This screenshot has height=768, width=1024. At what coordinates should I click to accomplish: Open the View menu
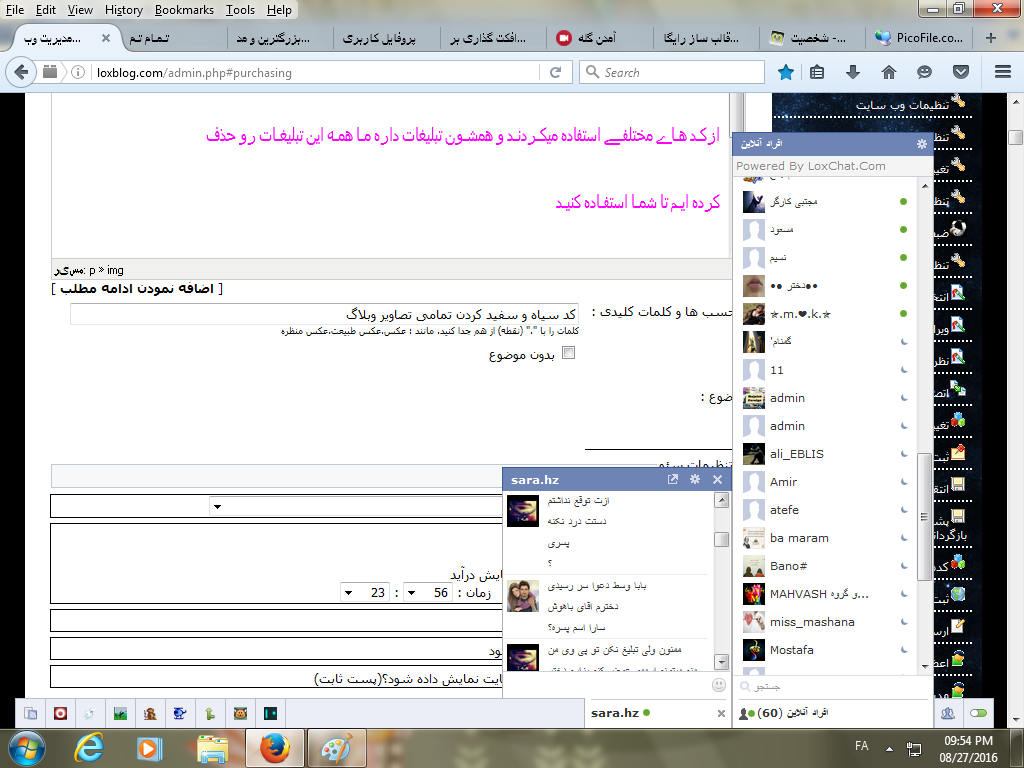[80, 10]
